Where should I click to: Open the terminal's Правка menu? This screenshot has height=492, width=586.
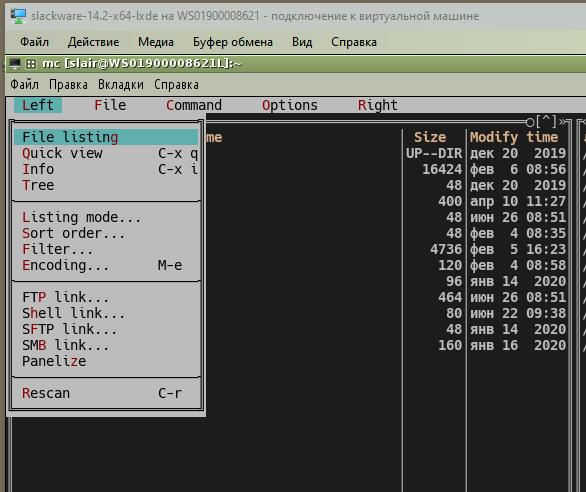(68, 84)
